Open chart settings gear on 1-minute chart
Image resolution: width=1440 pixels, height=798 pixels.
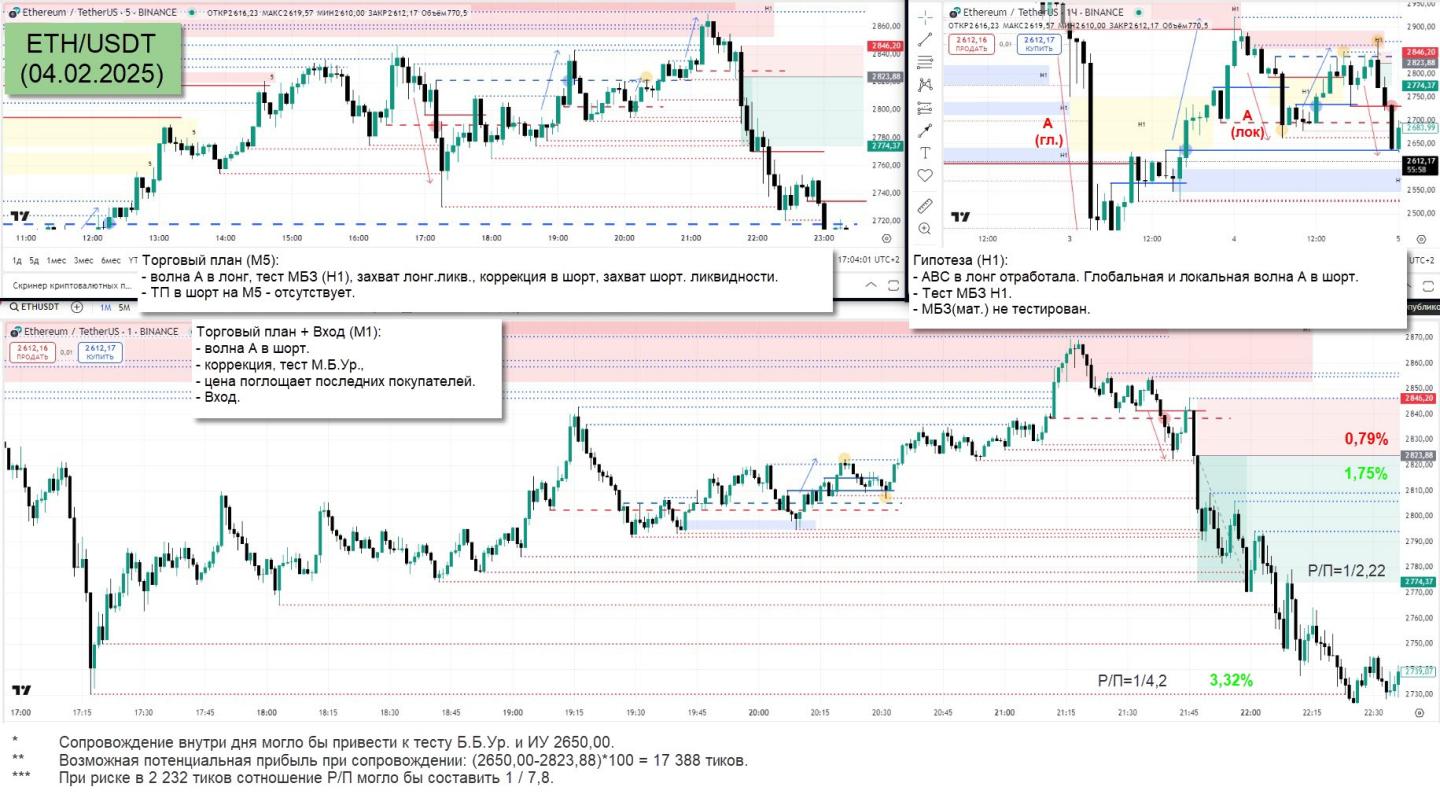[1419, 713]
